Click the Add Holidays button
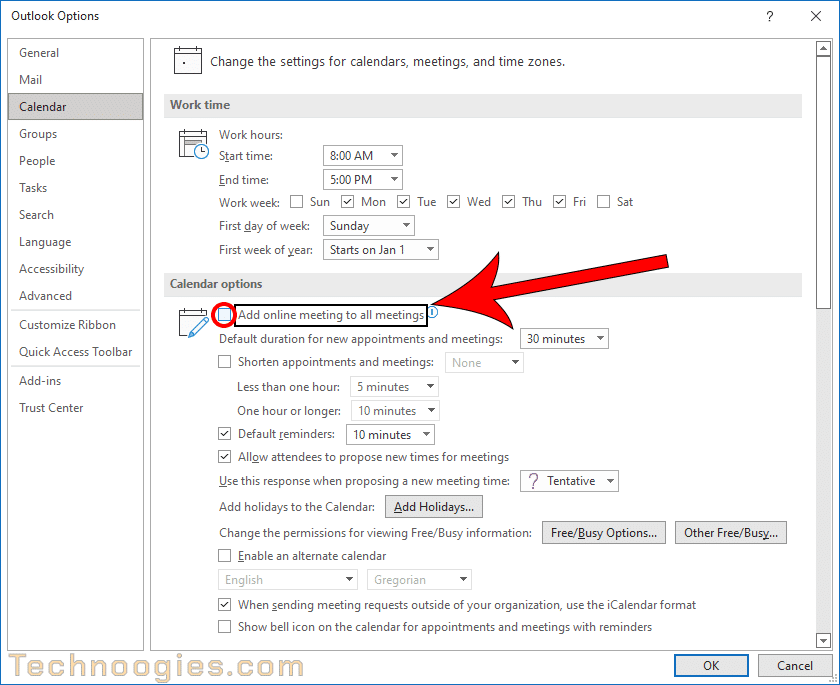Screen dimensions: 840x685 click(435, 507)
